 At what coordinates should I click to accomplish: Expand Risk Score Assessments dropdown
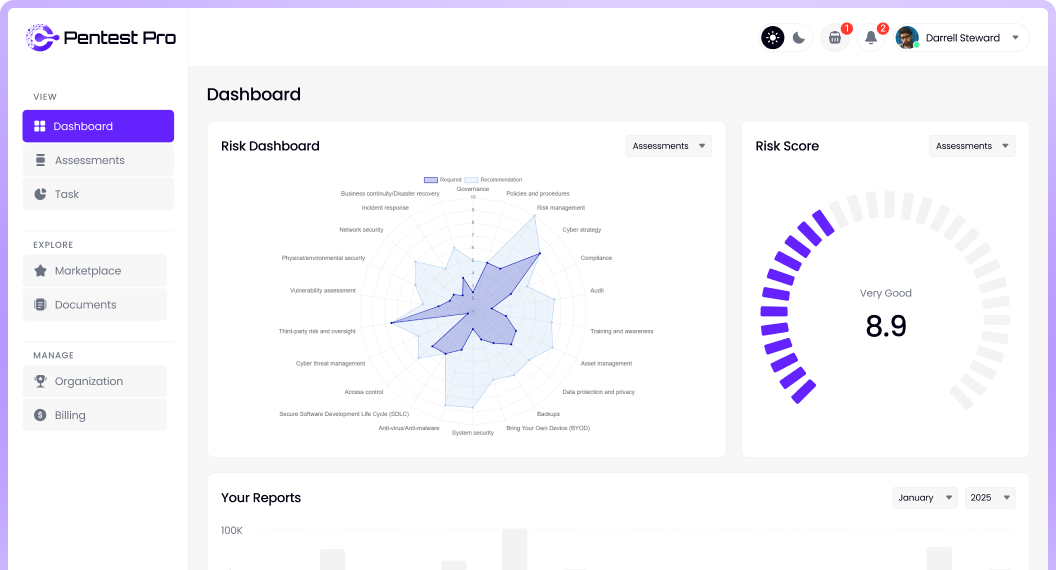(x=971, y=146)
